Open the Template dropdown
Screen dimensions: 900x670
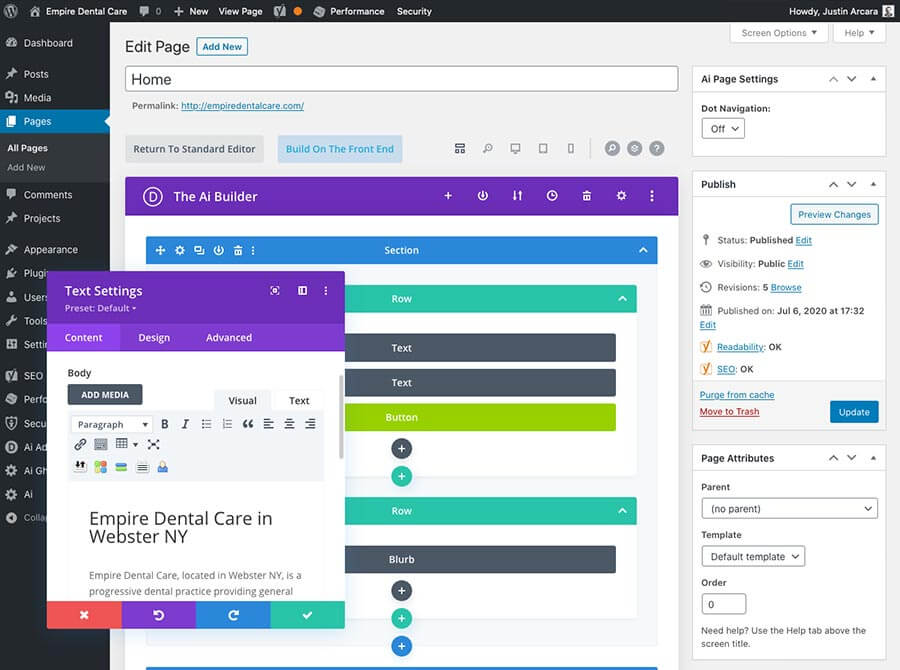(753, 556)
